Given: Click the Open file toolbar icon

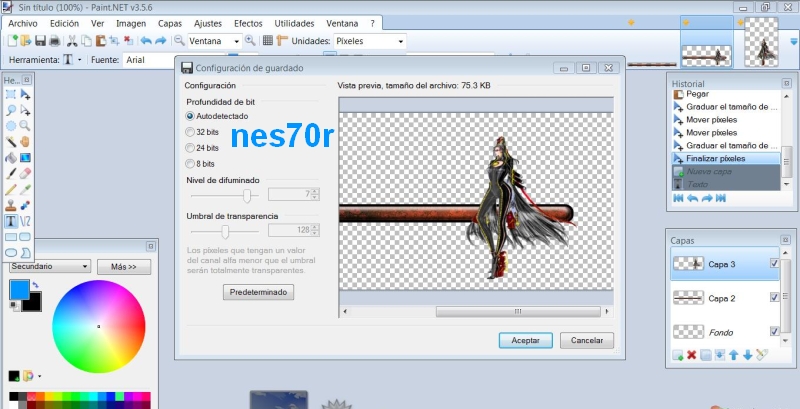Looking at the screenshot, I should click(26, 41).
